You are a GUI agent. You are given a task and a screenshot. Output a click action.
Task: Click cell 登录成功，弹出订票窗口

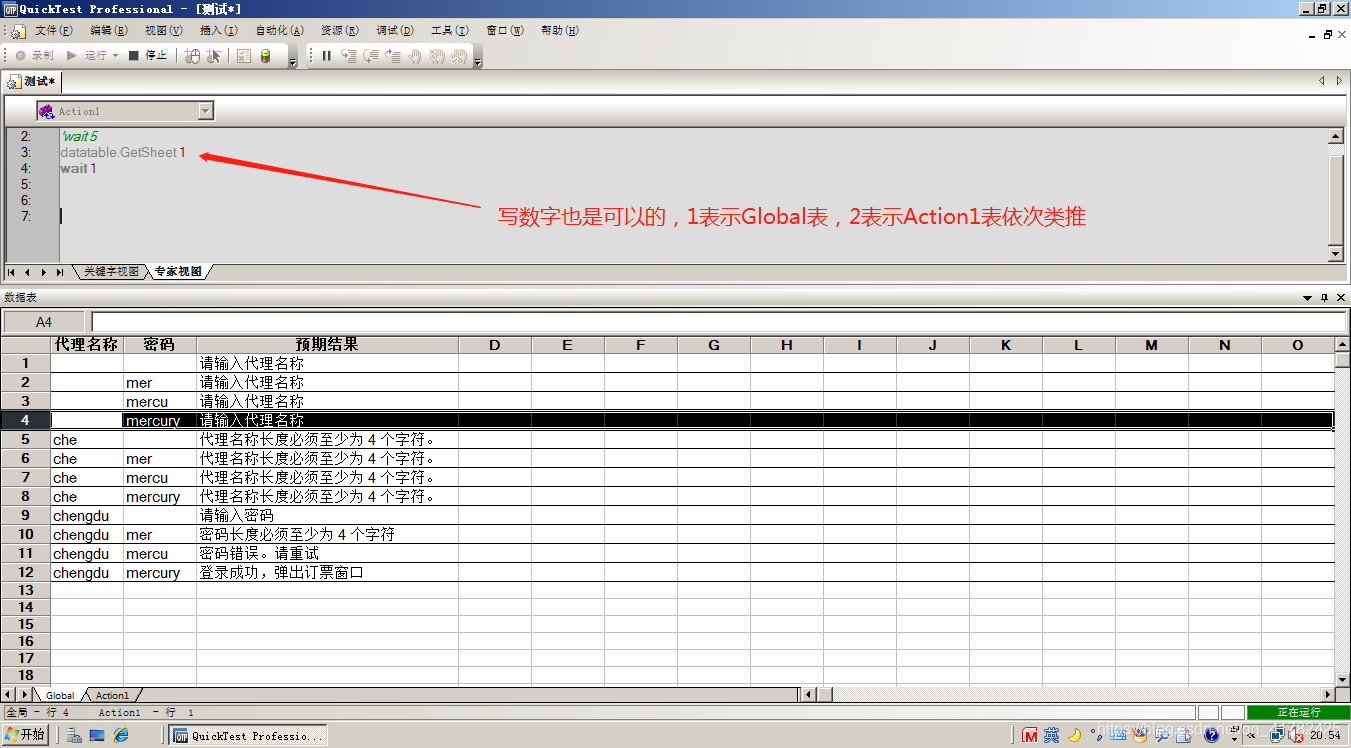(327, 573)
